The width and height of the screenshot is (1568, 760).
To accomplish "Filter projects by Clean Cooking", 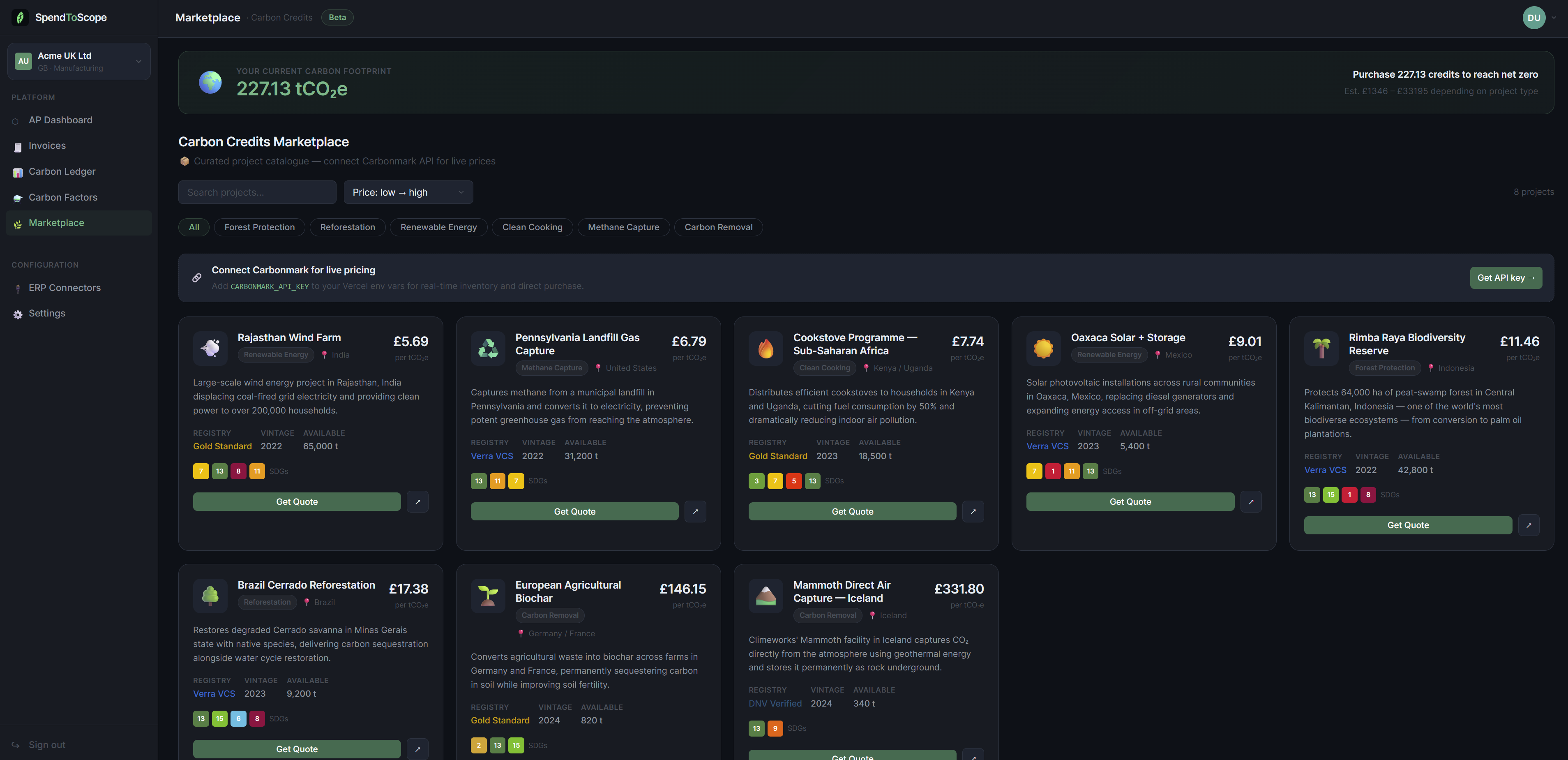I will 532,227.
